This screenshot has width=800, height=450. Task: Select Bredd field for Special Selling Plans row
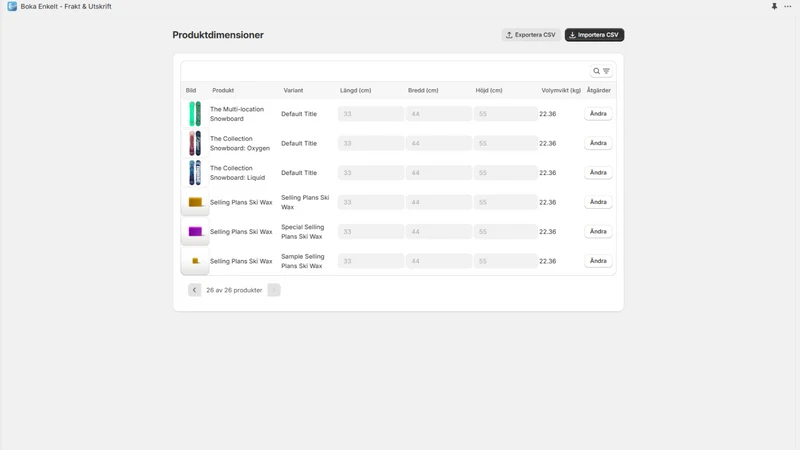click(439, 232)
